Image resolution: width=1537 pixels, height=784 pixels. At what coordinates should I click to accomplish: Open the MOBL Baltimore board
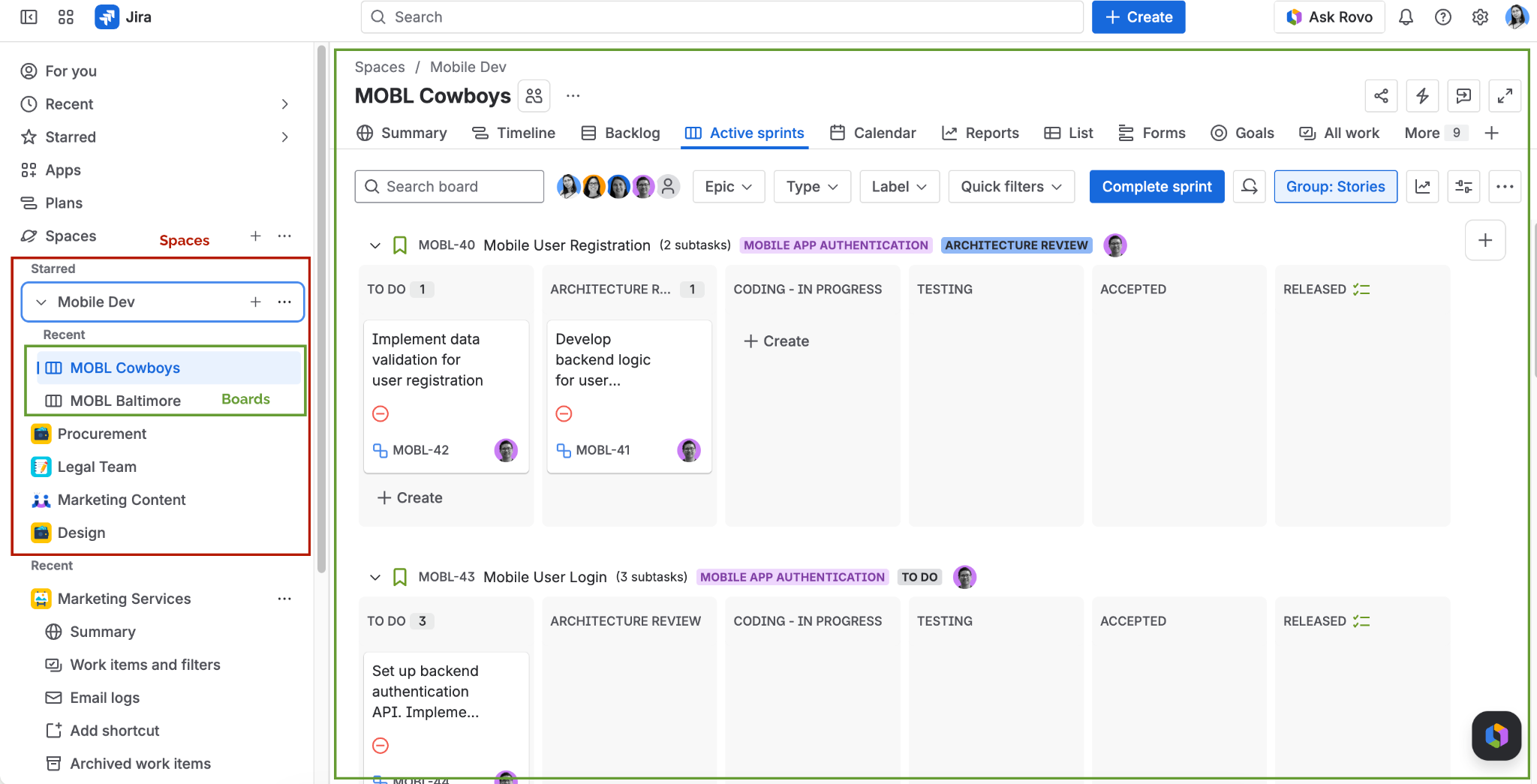tap(125, 401)
